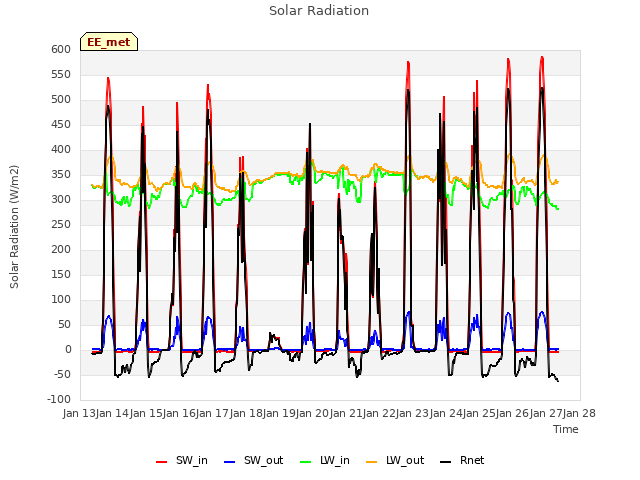Click the -50 y-axis tick label

click(62, 374)
